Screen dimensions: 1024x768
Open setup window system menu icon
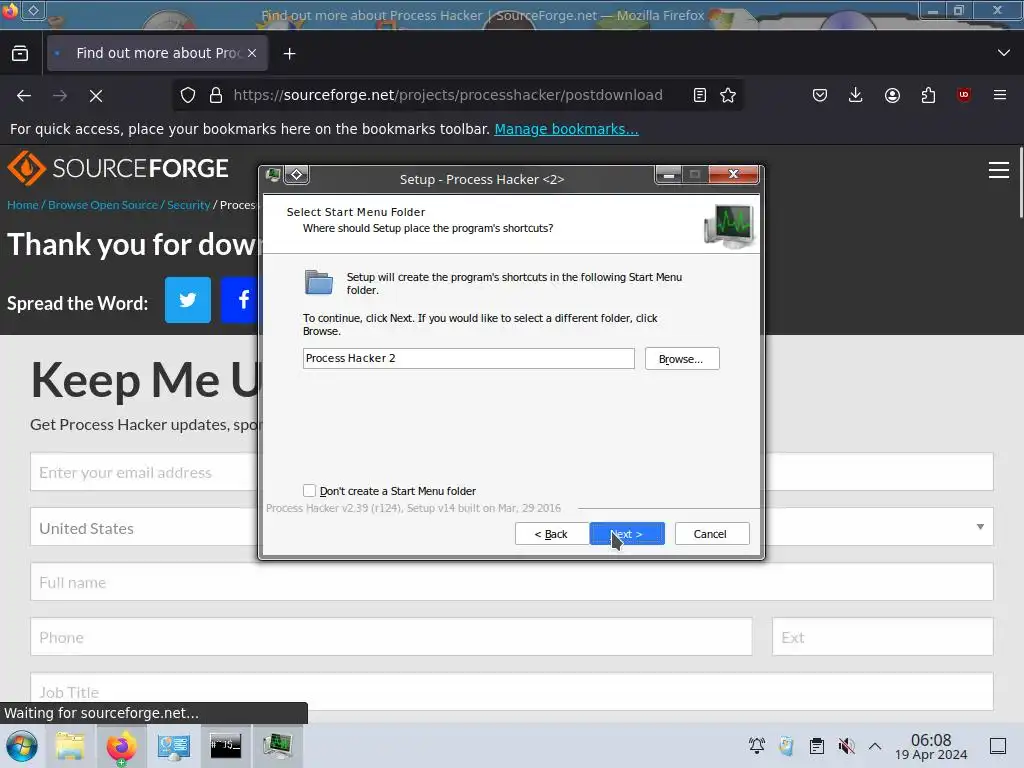click(274, 174)
